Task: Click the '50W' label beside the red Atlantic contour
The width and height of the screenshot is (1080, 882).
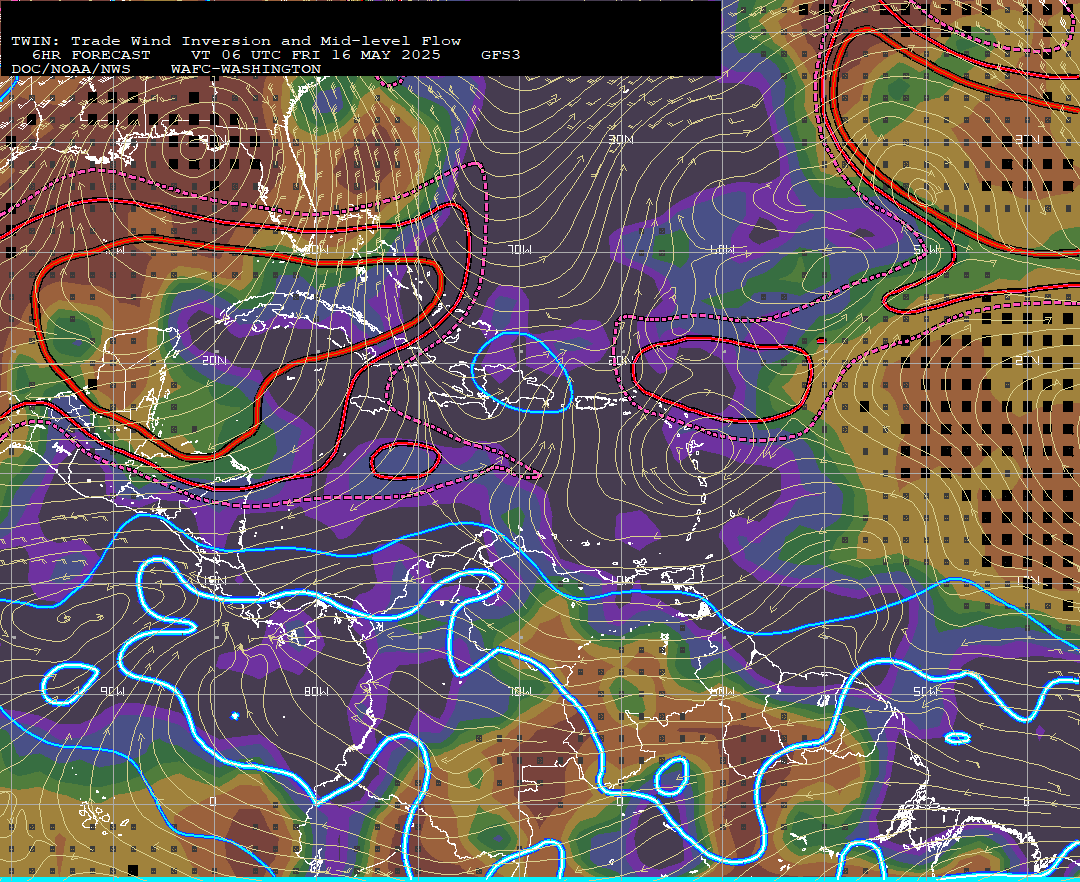Action: (x=926, y=249)
